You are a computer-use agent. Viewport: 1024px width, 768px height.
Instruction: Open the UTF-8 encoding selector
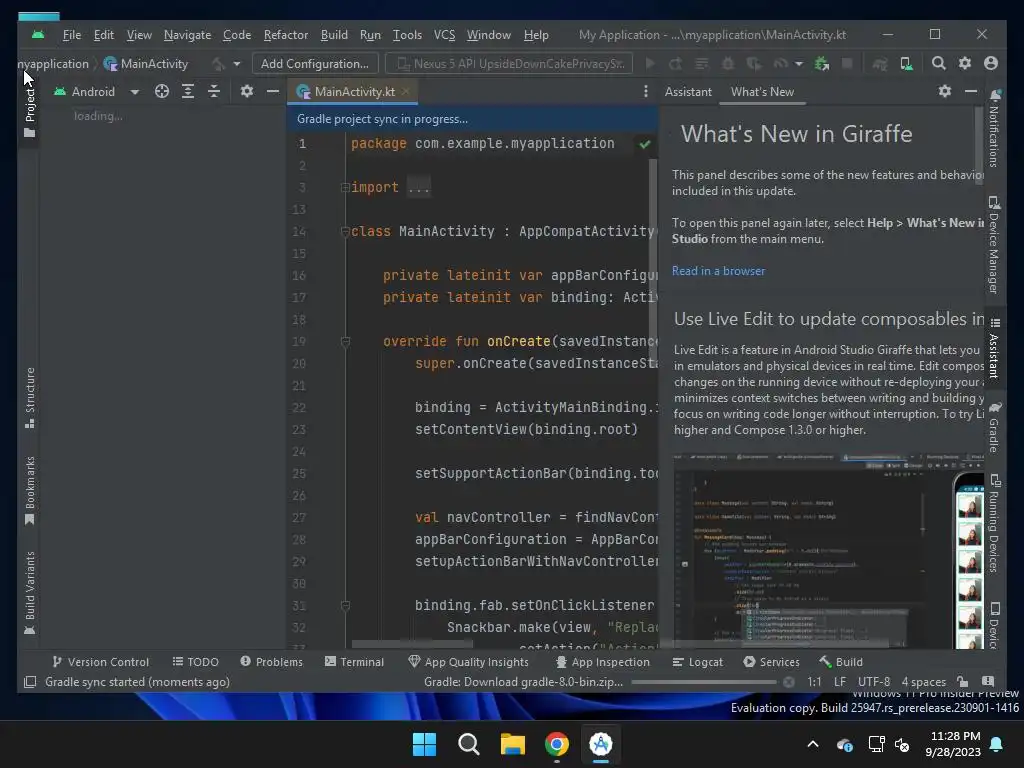[874, 682]
